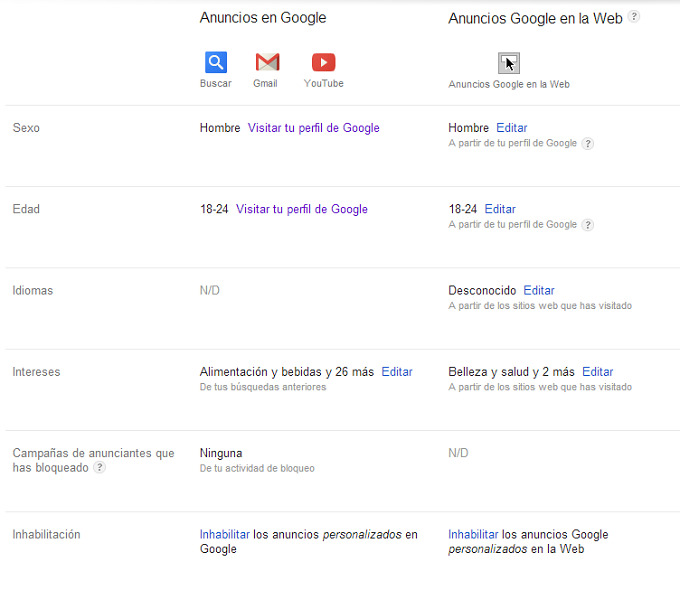Edit 'Alimentación y bebidas' interests
The image size is (680, 590).
tap(396, 371)
